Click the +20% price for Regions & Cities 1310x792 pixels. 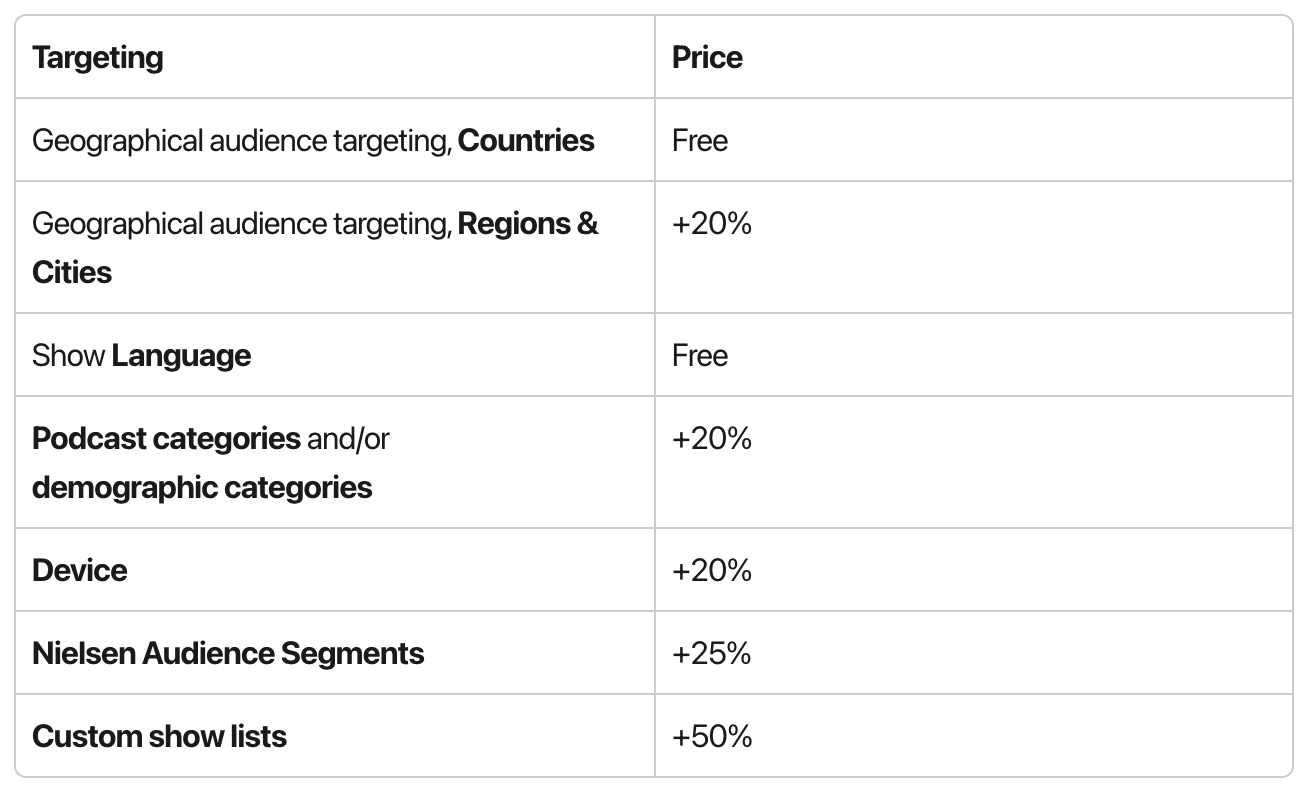[x=711, y=223]
